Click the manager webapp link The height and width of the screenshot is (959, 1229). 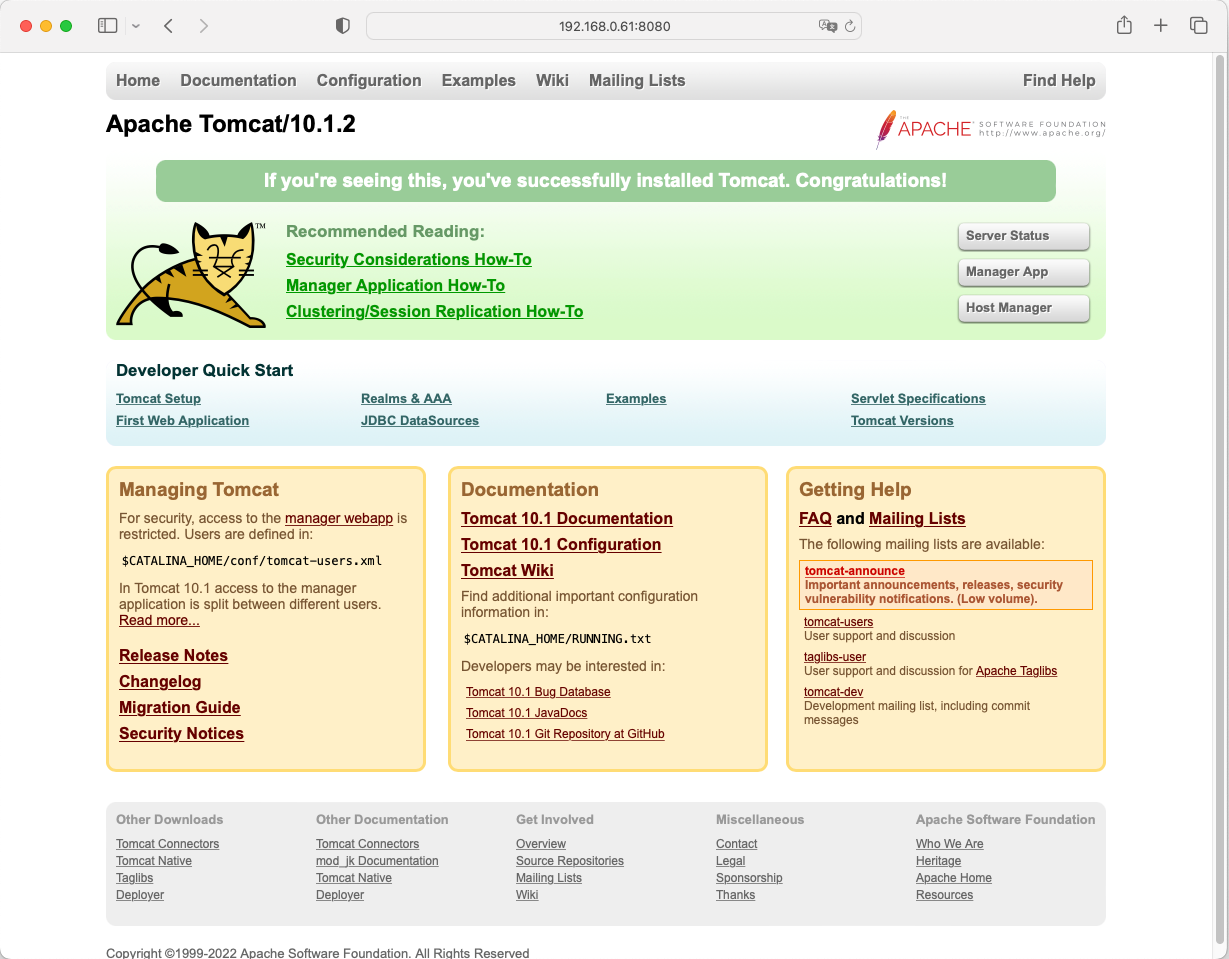(x=339, y=518)
